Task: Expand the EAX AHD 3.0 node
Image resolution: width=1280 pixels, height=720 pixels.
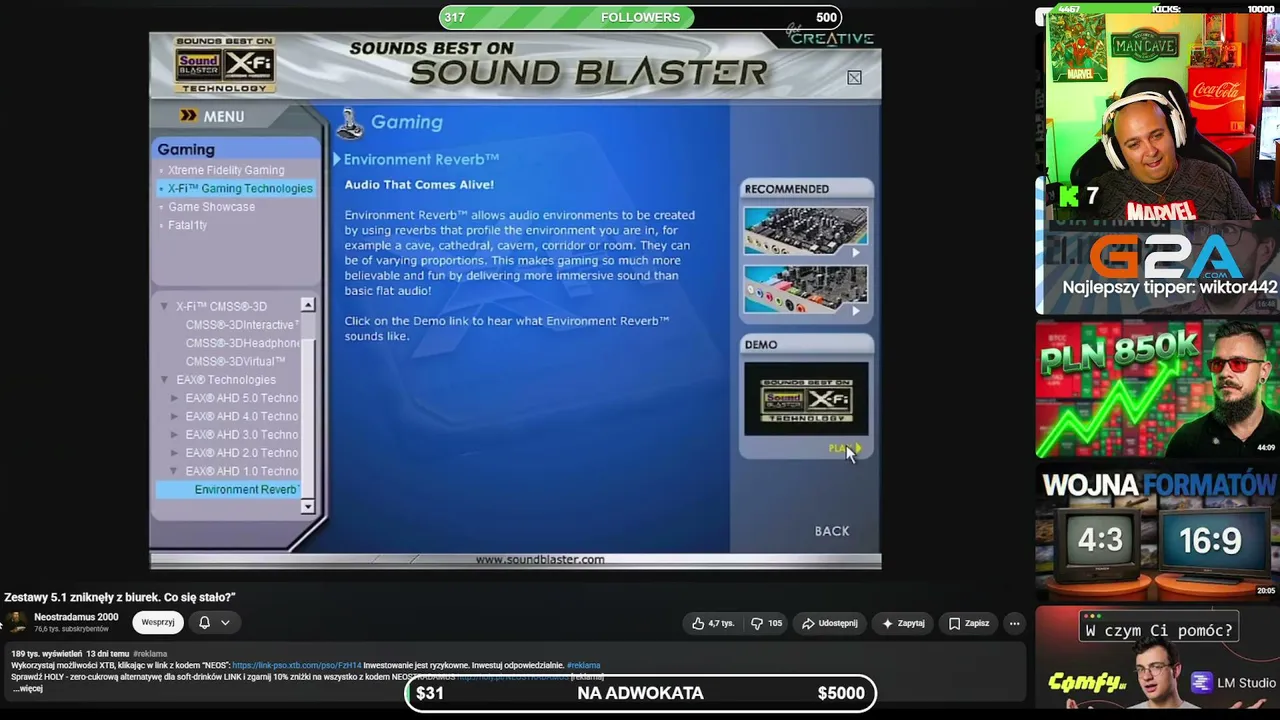Action: coord(175,435)
